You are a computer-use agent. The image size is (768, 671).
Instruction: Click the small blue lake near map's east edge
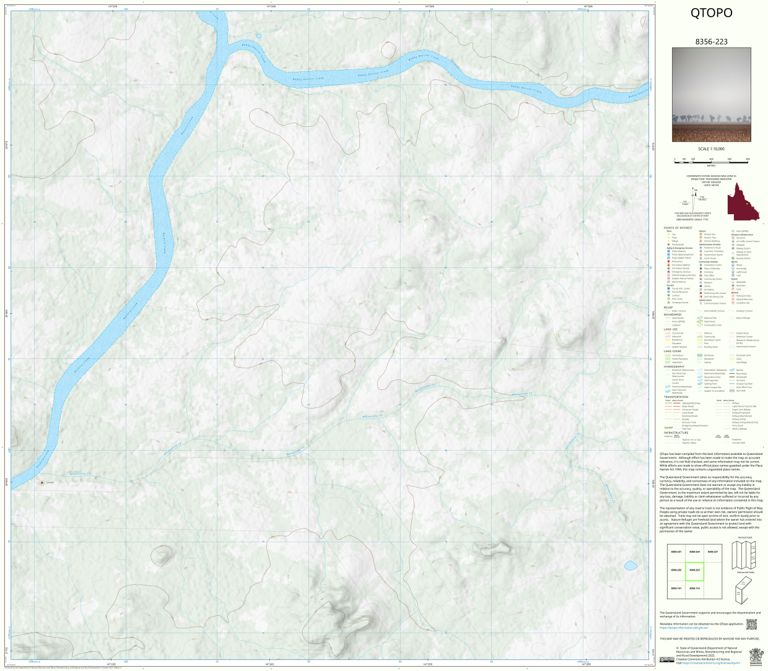(x=630, y=566)
